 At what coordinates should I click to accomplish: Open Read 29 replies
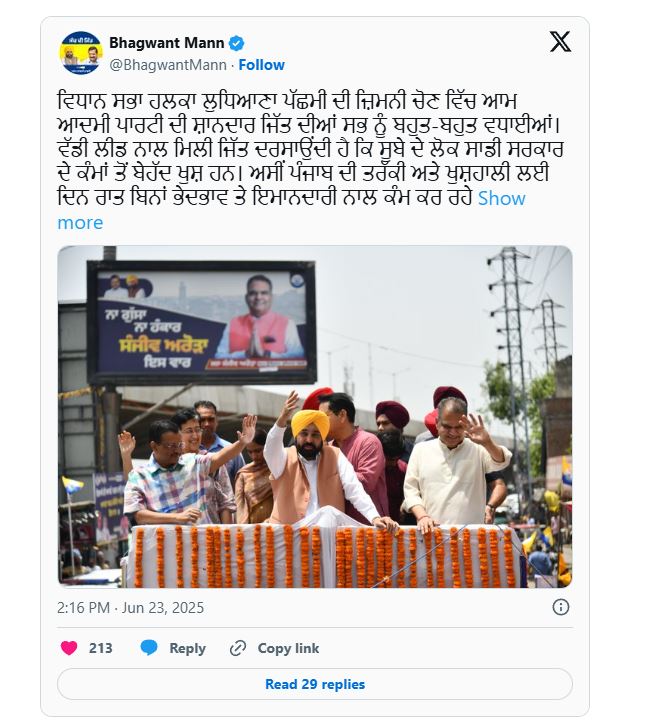pos(315,684)
